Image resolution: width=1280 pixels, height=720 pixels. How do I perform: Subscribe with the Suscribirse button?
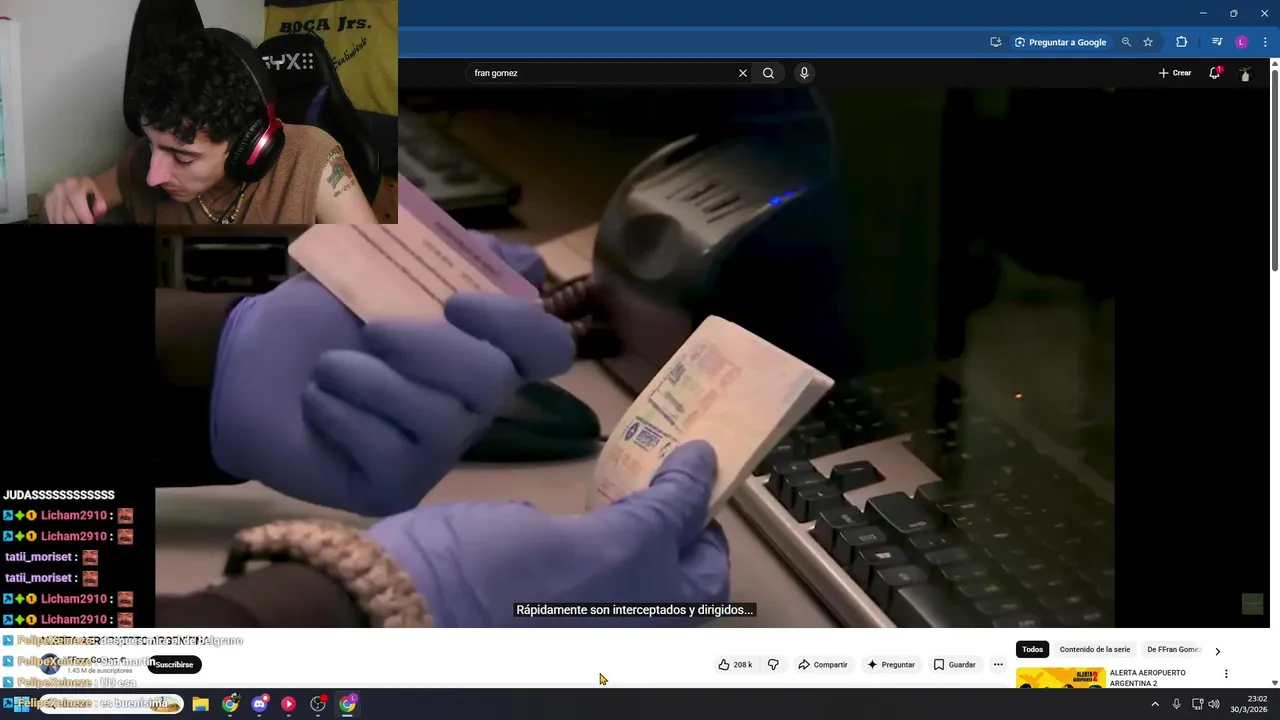click(x=174, y=664)
